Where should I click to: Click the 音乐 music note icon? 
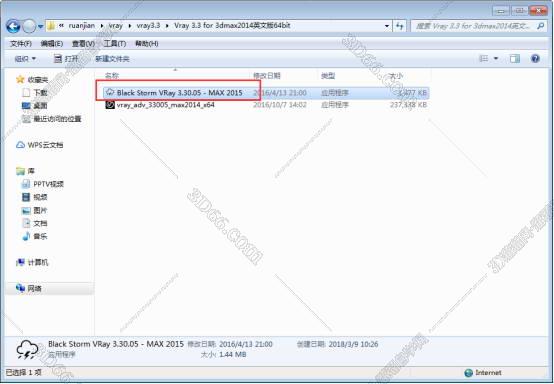pyautogui.click(x=26, y=236)
